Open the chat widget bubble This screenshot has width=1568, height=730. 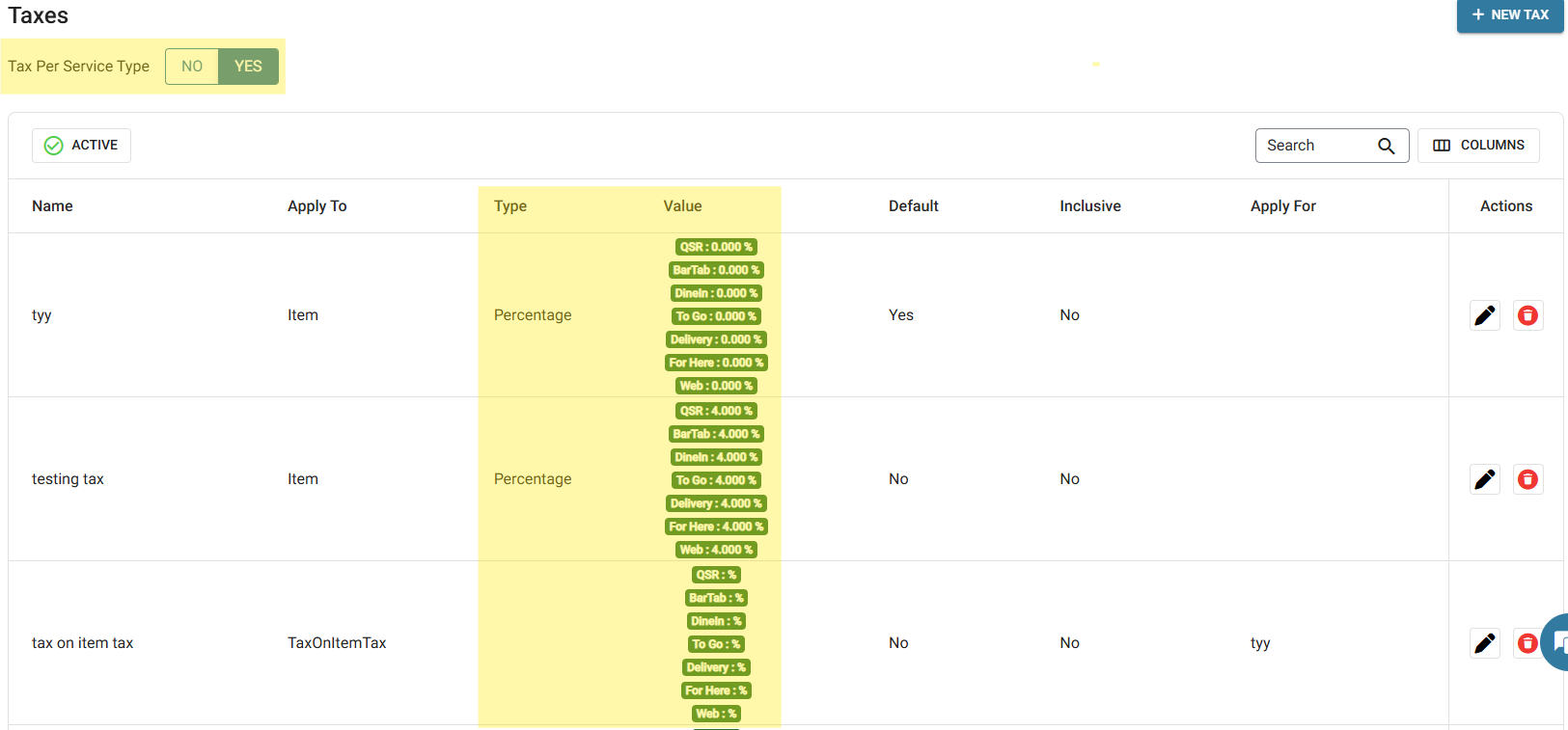(x=1557, y=642)
